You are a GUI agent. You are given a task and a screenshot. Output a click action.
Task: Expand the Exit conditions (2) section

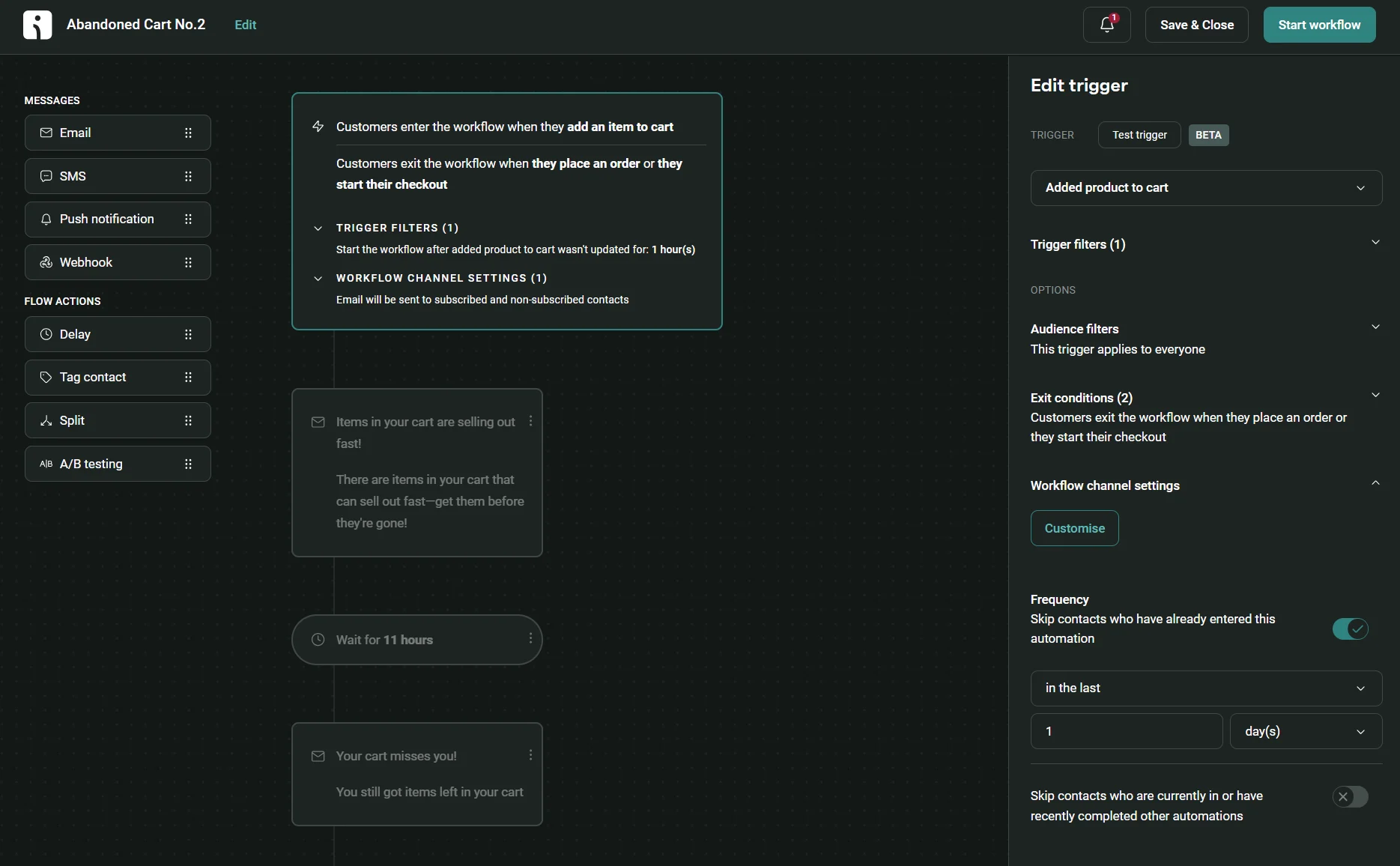[x=1375, y=396]
